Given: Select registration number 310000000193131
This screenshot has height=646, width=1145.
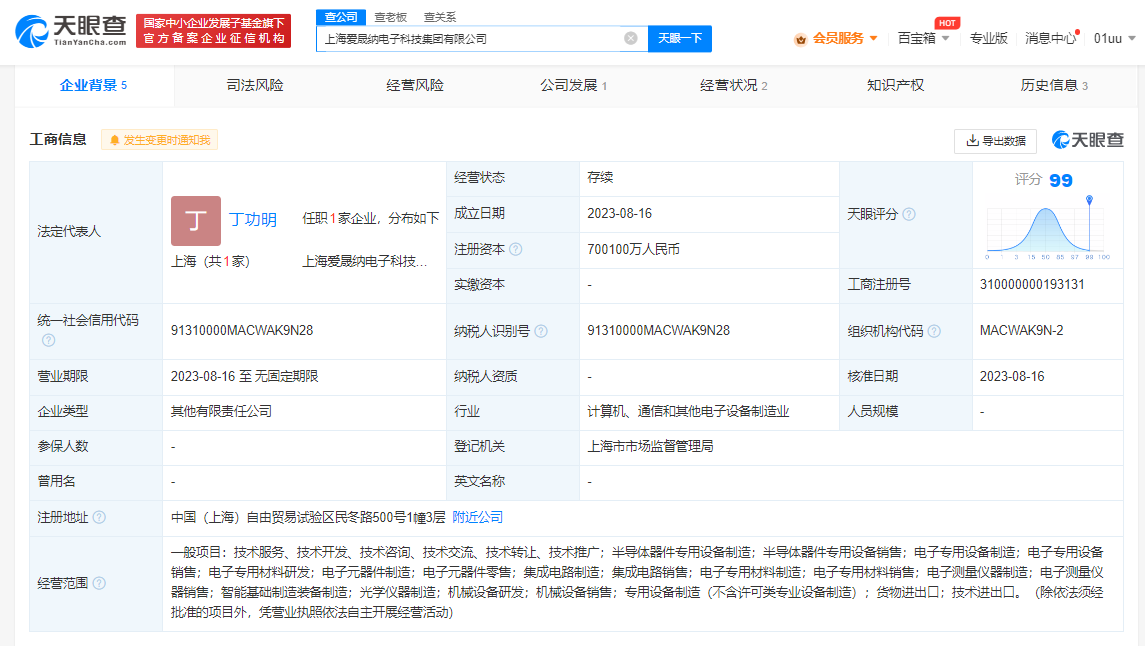Looking at the screenshot, I should pyautogui.click(x=1032, y=285).
